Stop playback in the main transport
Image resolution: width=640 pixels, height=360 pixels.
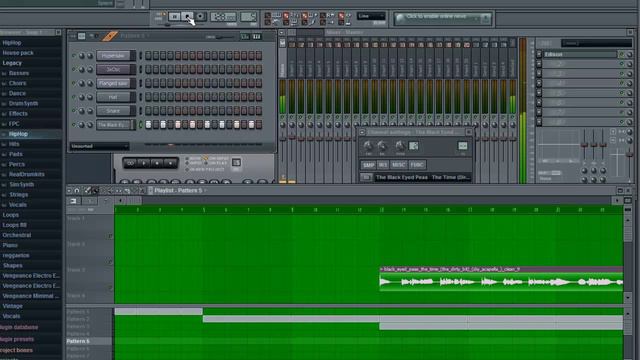pos(187,16)
